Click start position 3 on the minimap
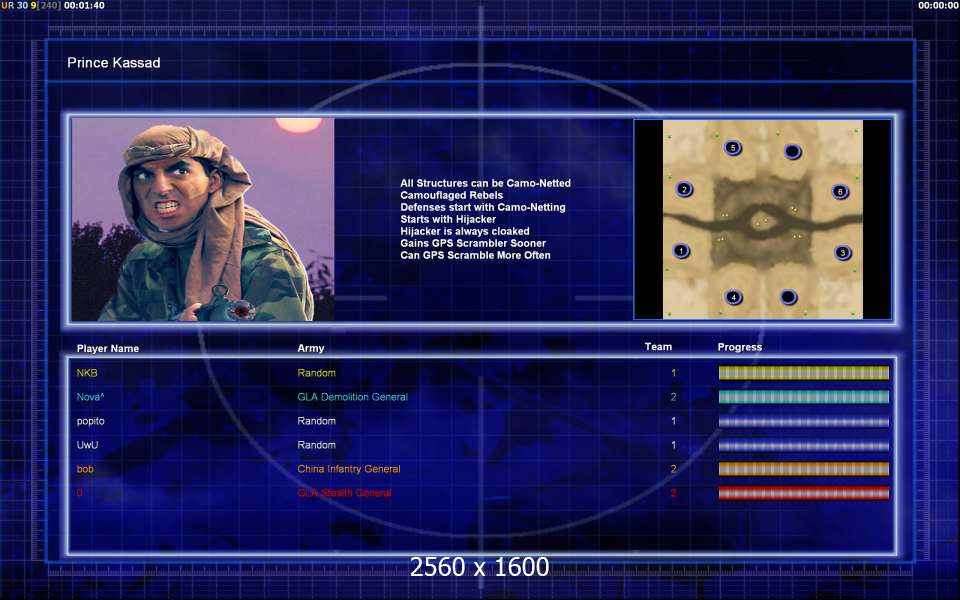This screenshot has height=600, width=960. click(x=843, y=253)
